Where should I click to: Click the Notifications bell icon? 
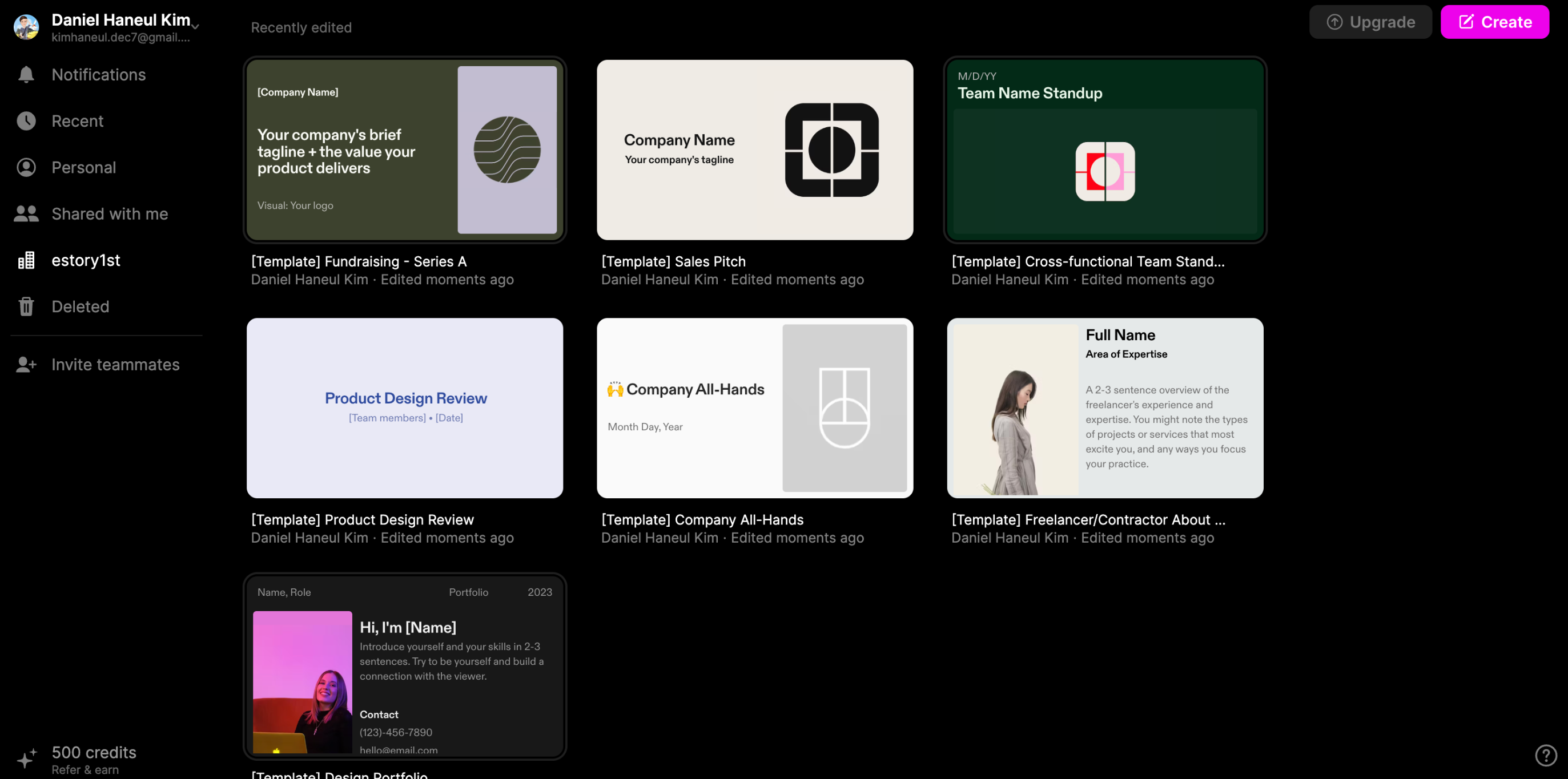click(26, 74)
